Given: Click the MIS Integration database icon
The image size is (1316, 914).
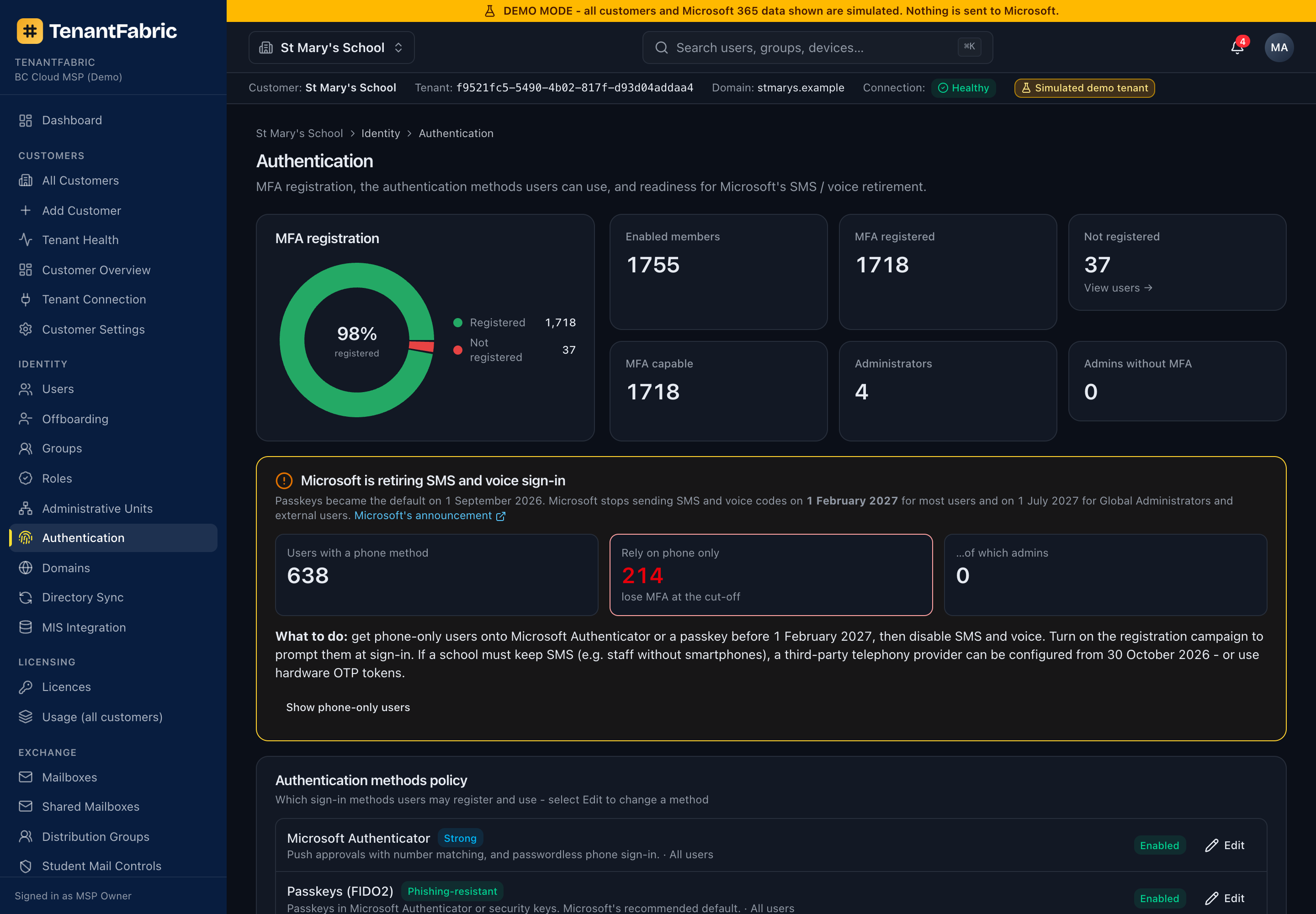Looking at the screenshot, I should pos(26,627).
